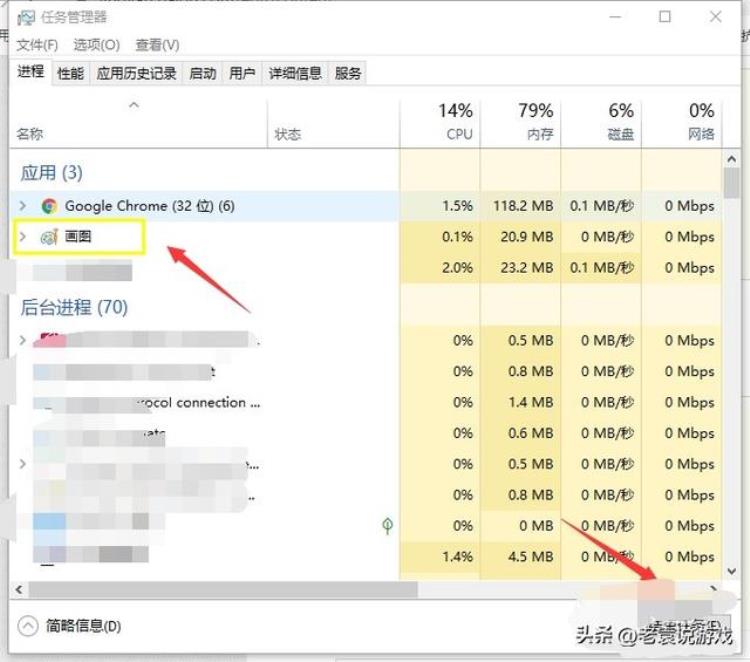Switch to the 服务 tab
This screenshot has height=662, width=750.
point(348,73)
